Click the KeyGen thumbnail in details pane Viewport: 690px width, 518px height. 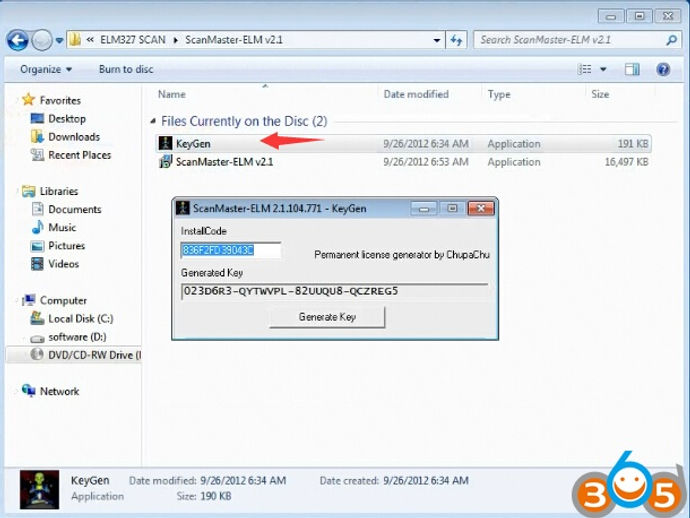coord(39,489)
